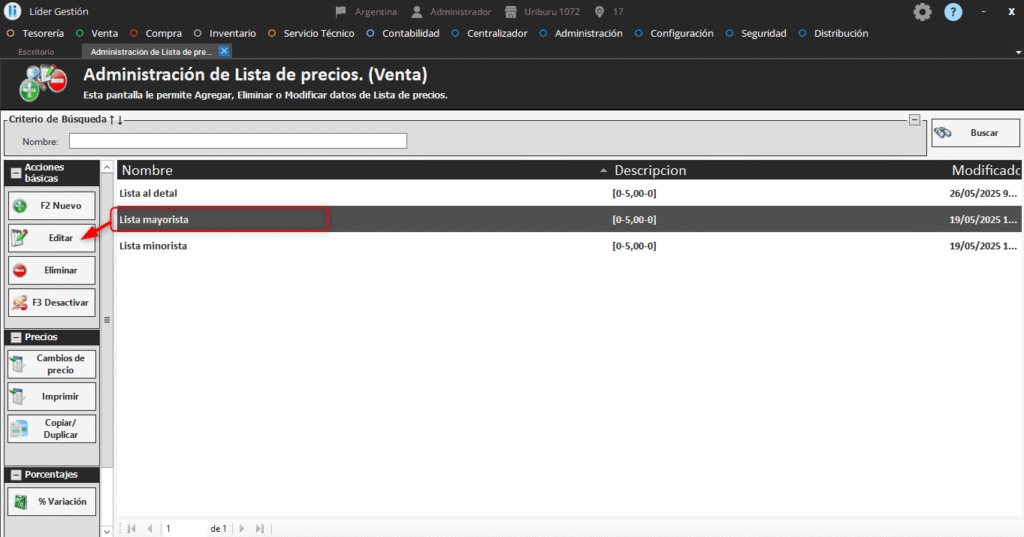Click the Imprimir button
The image size is (1024, 537).
tap(52, 396)
